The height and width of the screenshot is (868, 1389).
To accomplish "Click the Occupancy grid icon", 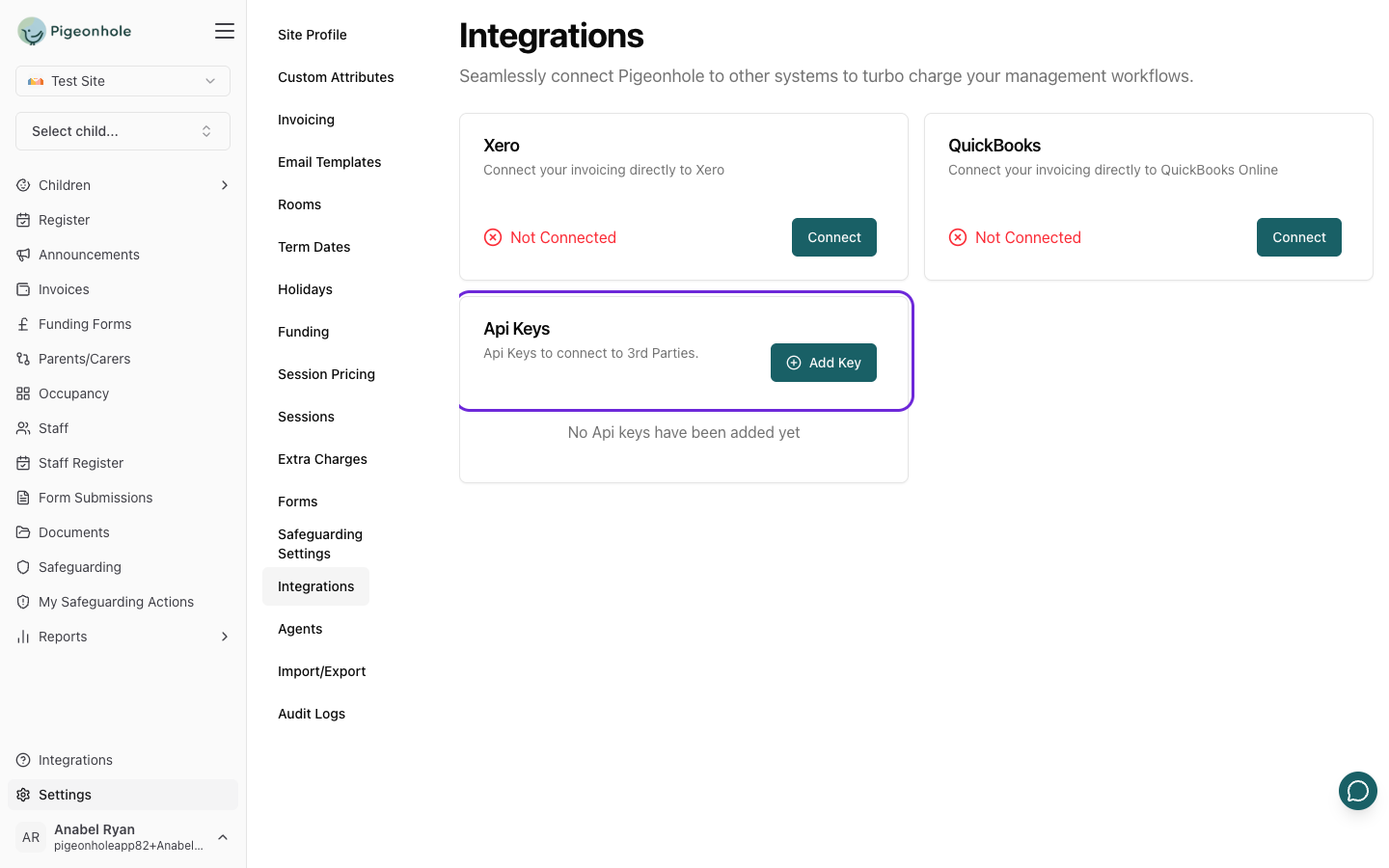I will 23,393.
